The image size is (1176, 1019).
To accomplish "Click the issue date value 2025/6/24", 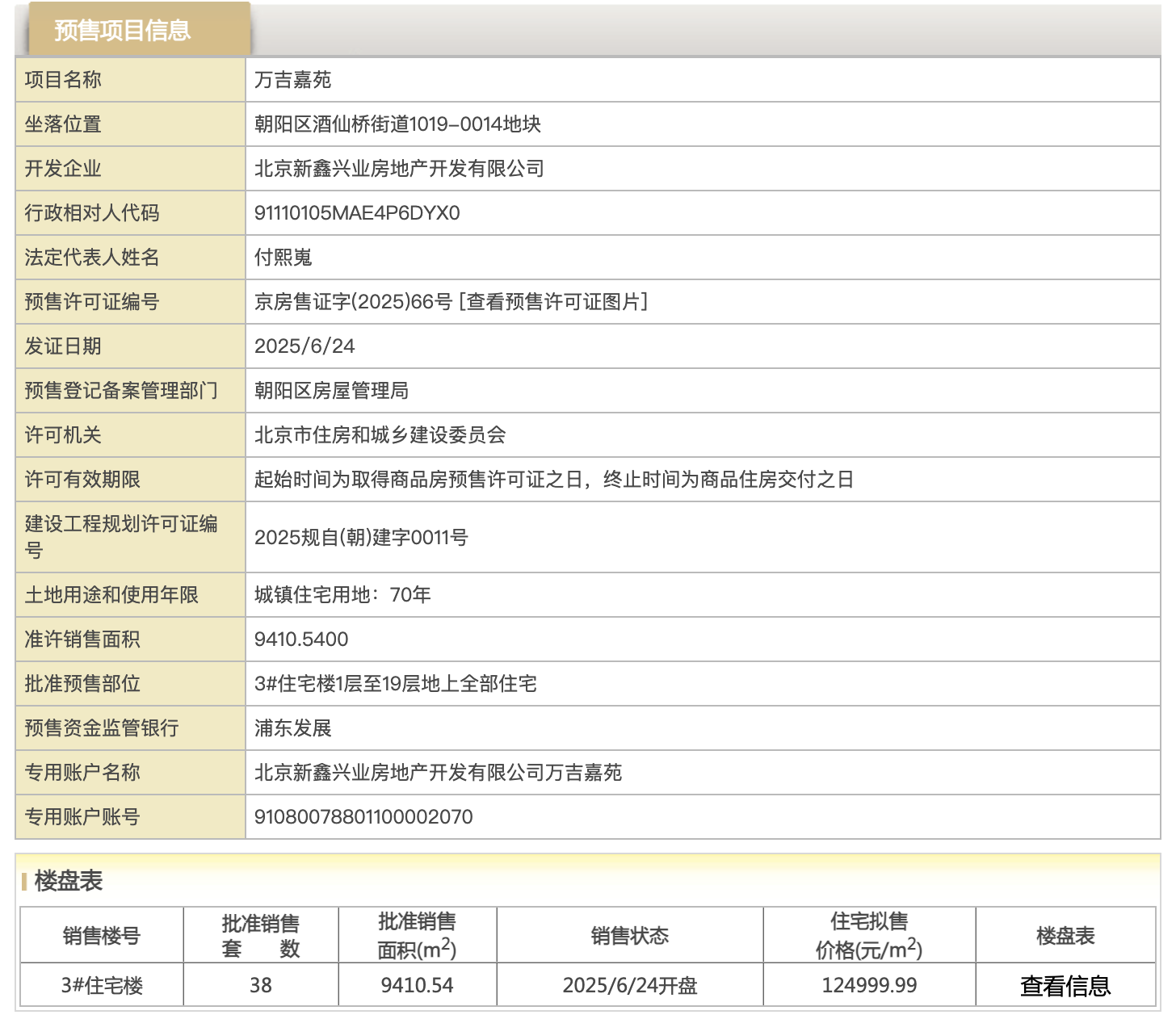I will (x=304, y=346).
